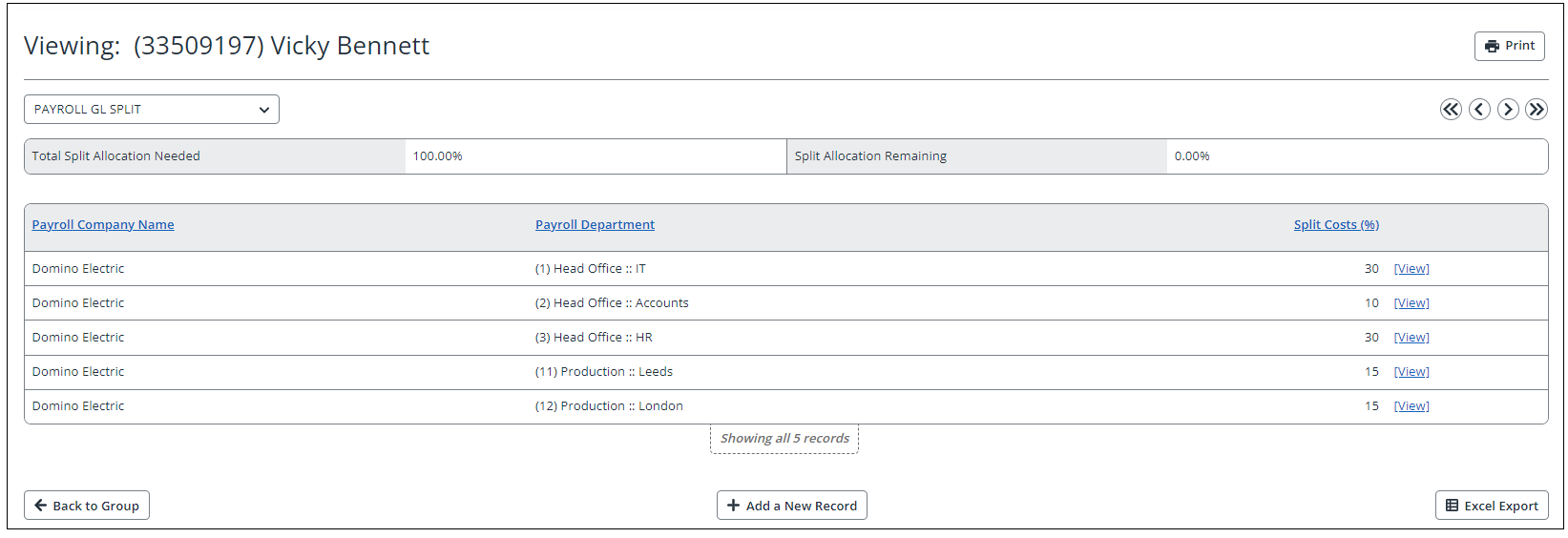Sort by Payroll Department column
Viewport: 1568px width, 538px height.
point(595,225)
